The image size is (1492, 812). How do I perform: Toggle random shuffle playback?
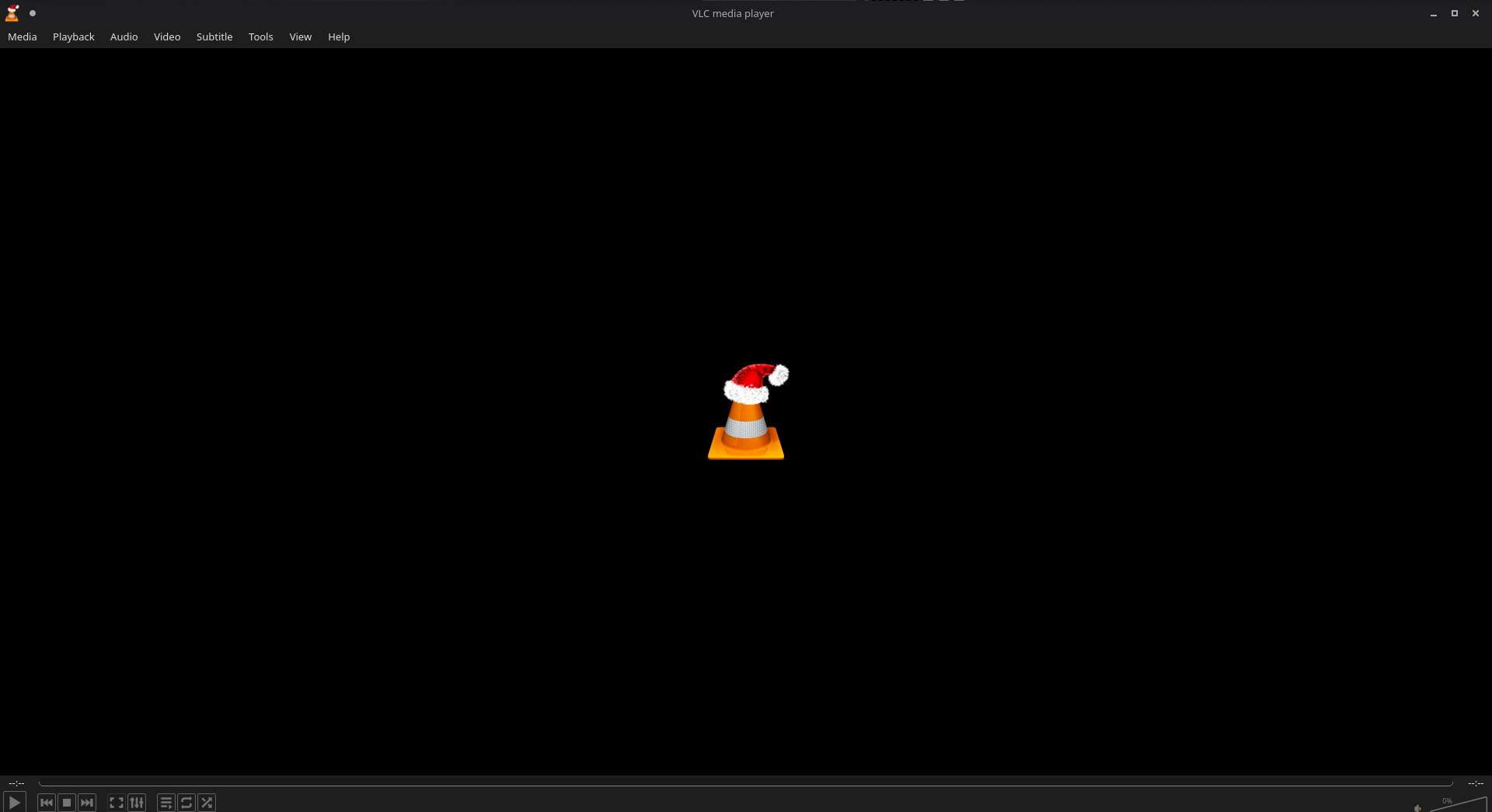(x=207, y=803)
